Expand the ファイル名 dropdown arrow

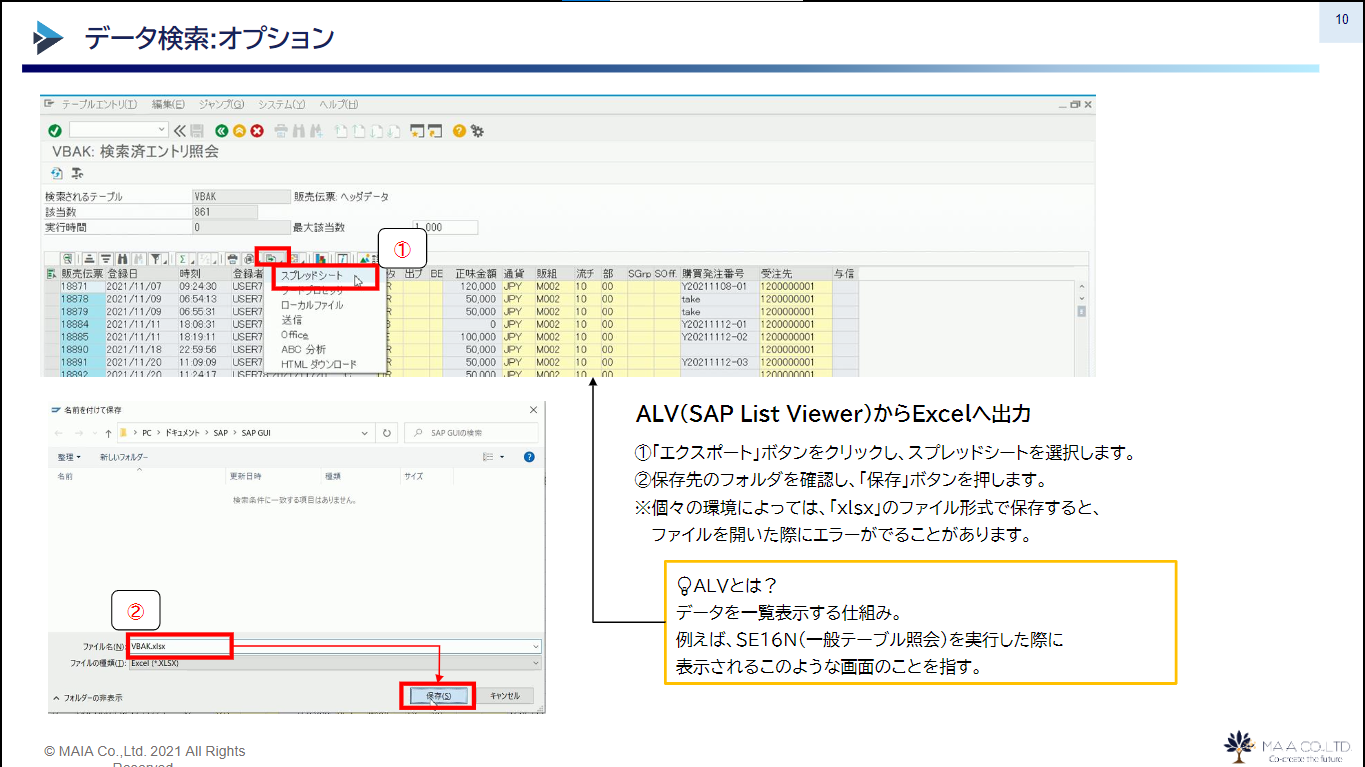(536, 647)
